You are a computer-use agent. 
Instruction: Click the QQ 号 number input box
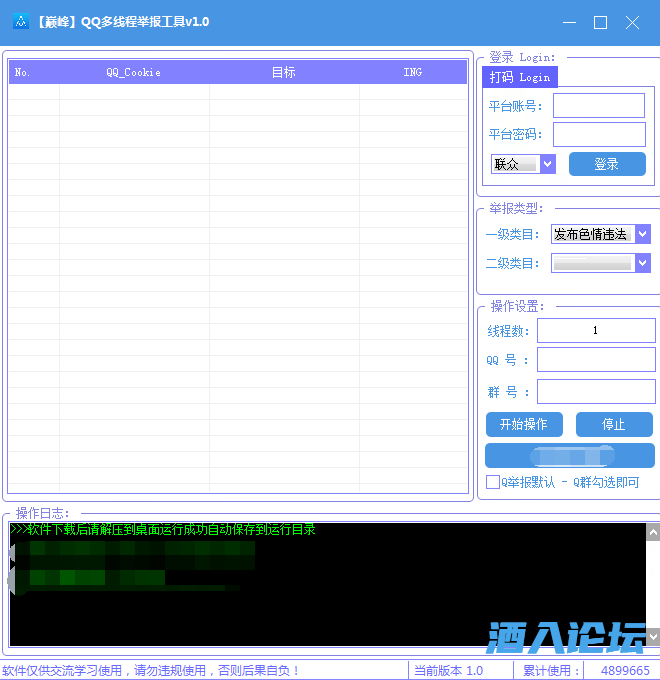pos(596,360)
